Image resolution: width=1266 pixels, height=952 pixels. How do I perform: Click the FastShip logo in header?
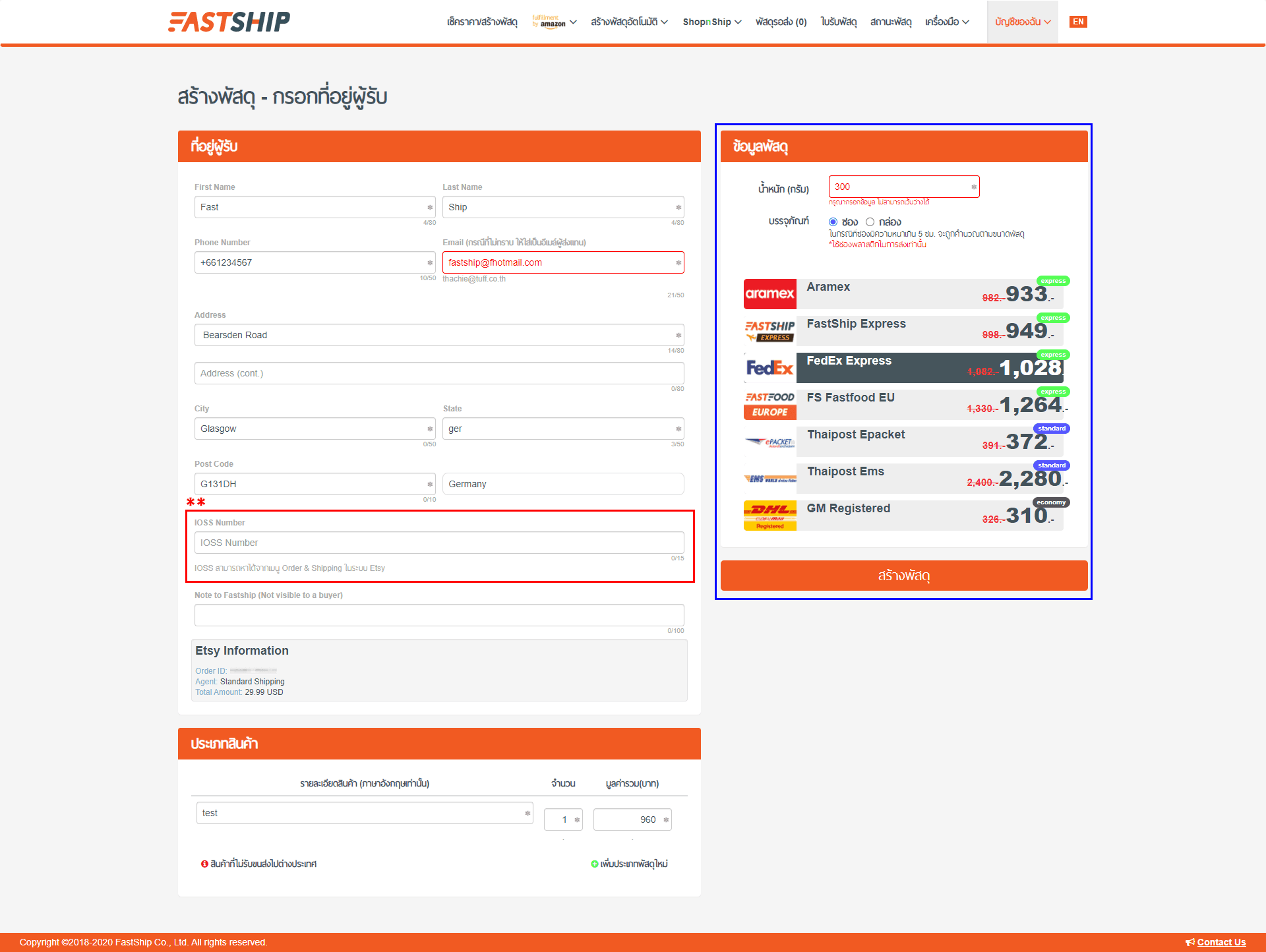[x=229, y=21]
